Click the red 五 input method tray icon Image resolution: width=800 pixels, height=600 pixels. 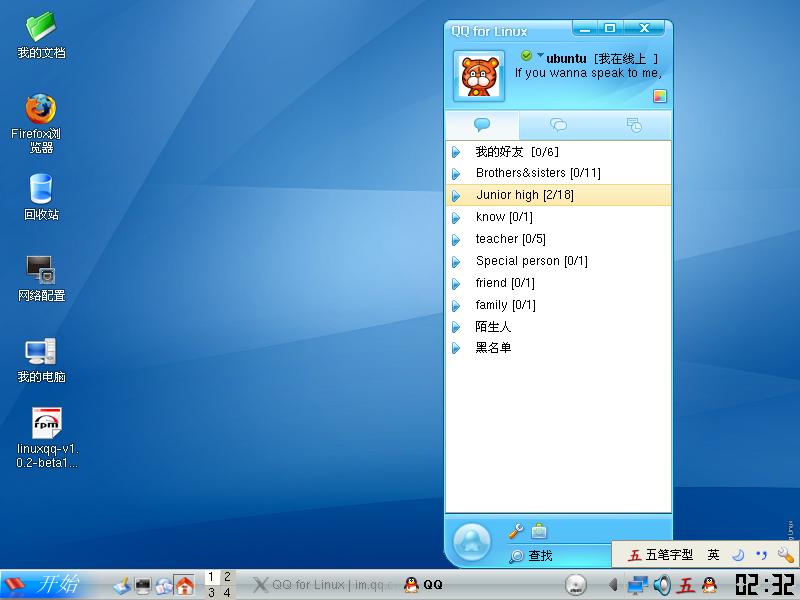[x=686, y=585]
